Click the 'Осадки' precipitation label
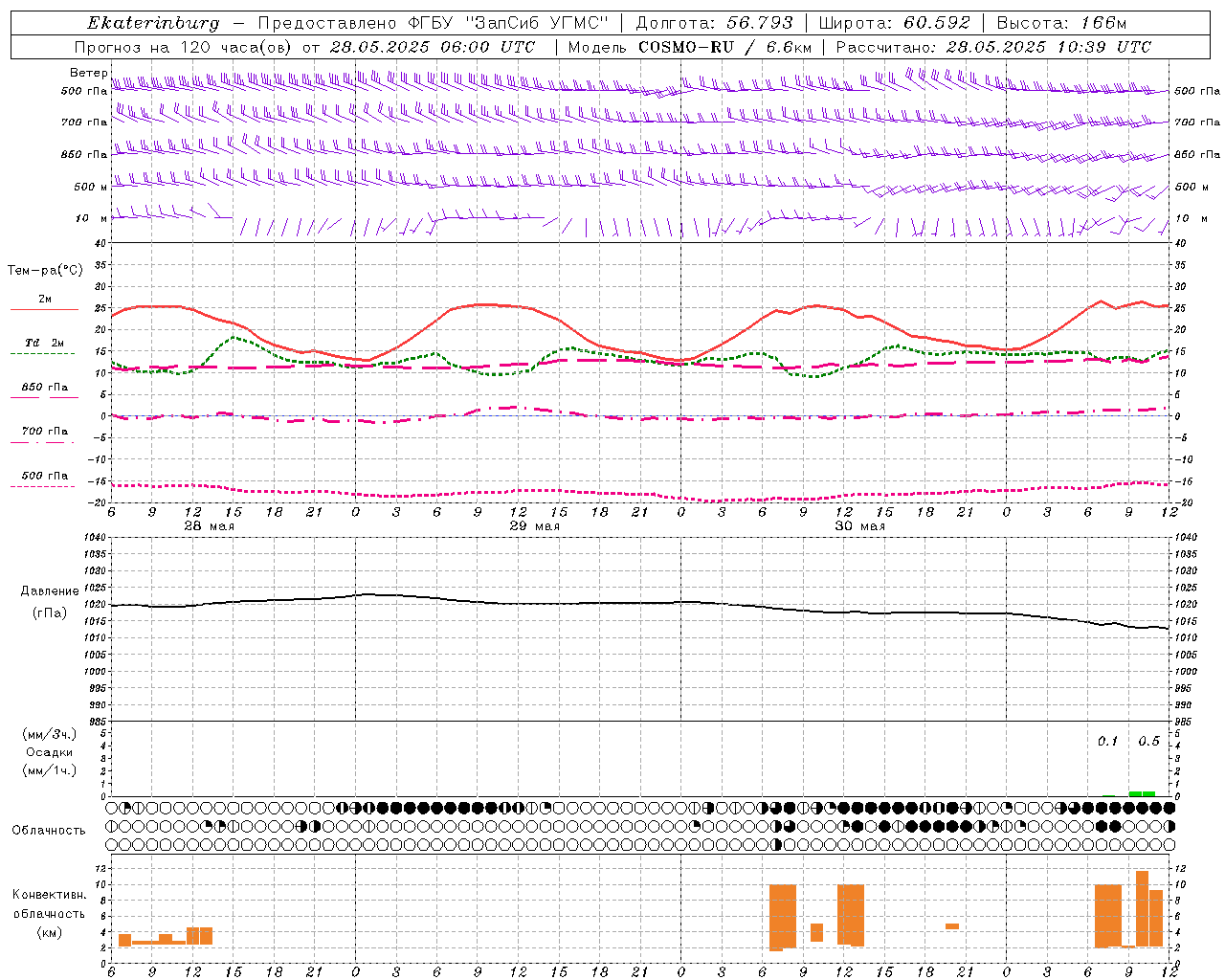 point(49,752)
